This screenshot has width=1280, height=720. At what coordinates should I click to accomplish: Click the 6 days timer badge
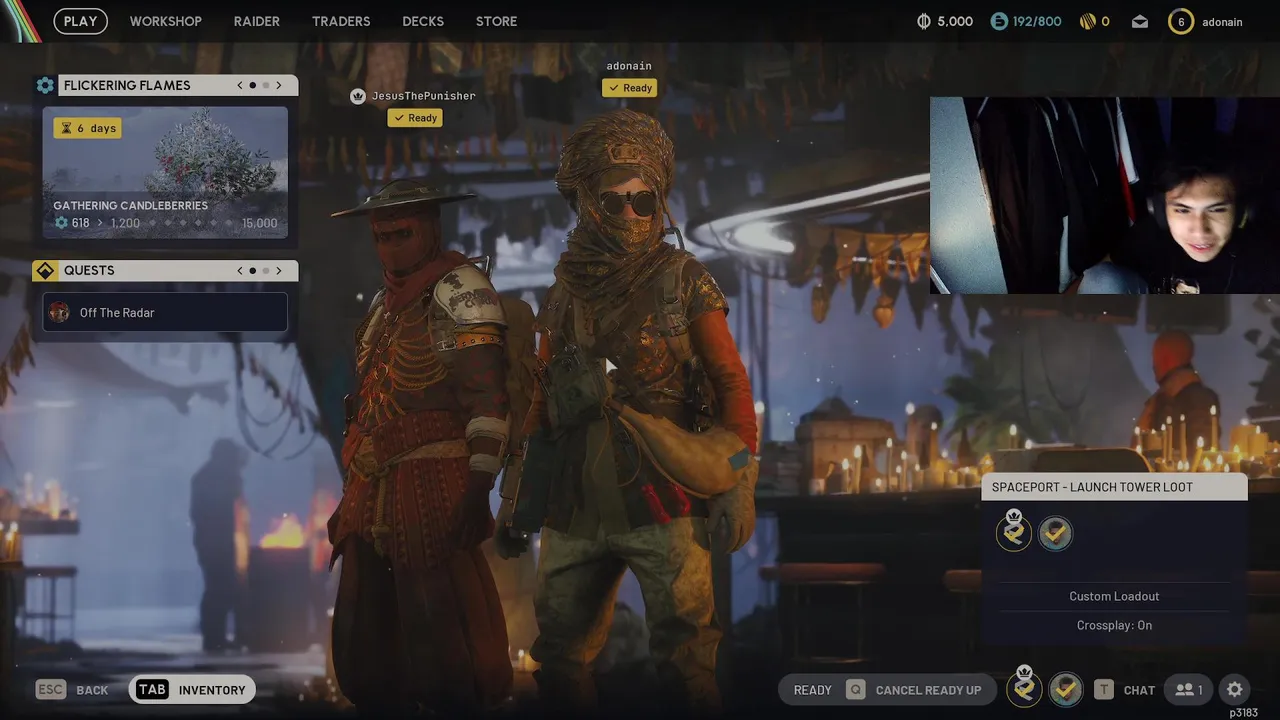point(88,128)
